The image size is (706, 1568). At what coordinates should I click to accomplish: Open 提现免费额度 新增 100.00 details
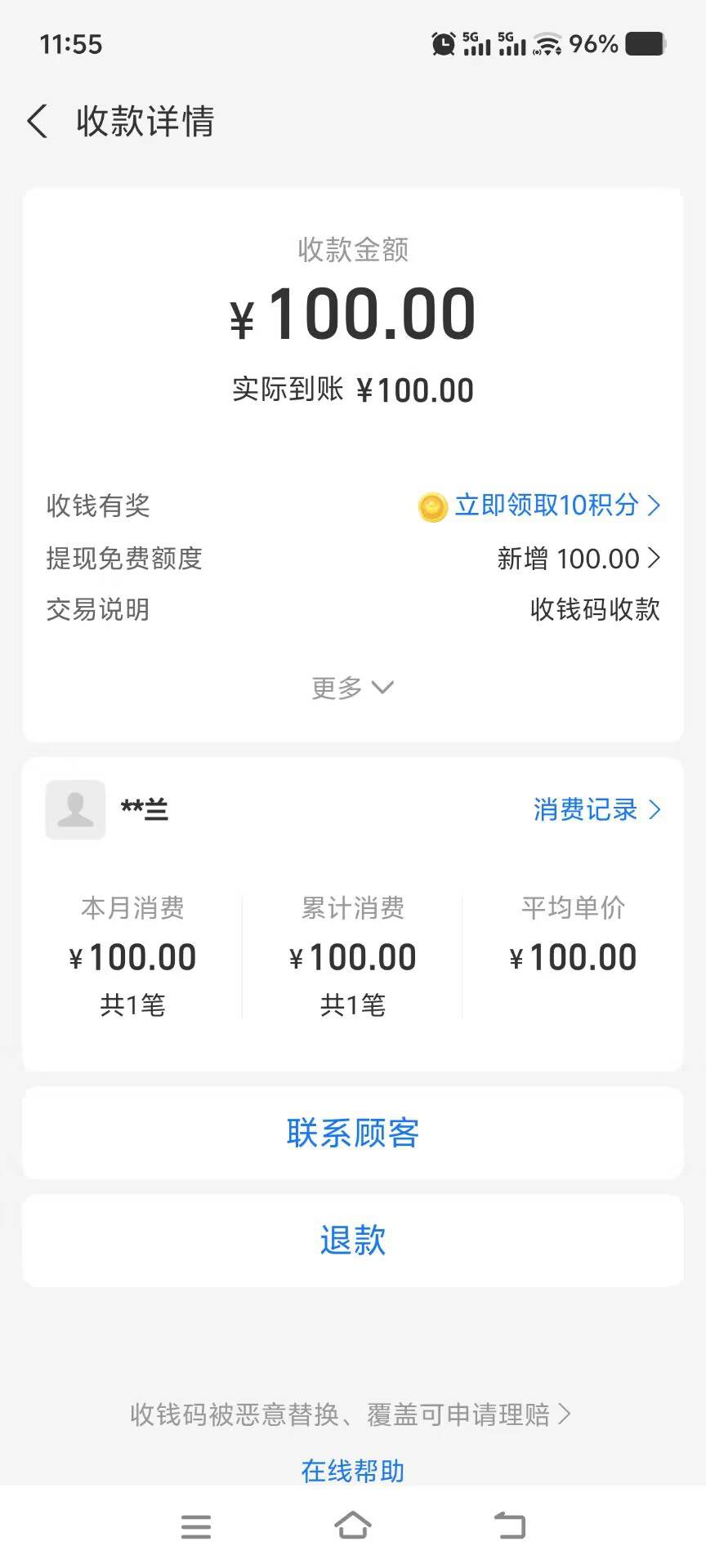(579, 559)
